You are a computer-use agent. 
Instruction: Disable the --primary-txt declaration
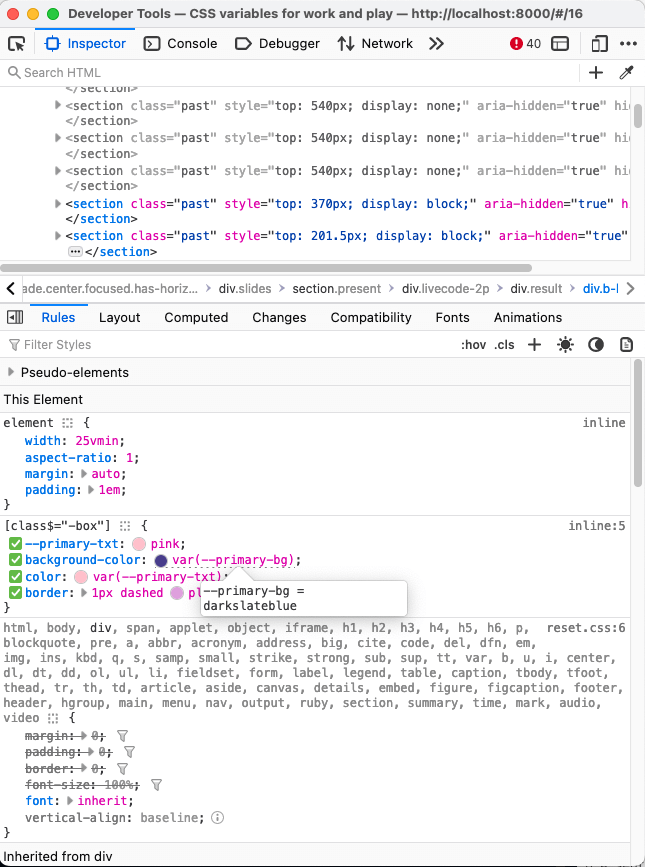tap(15, 544)
